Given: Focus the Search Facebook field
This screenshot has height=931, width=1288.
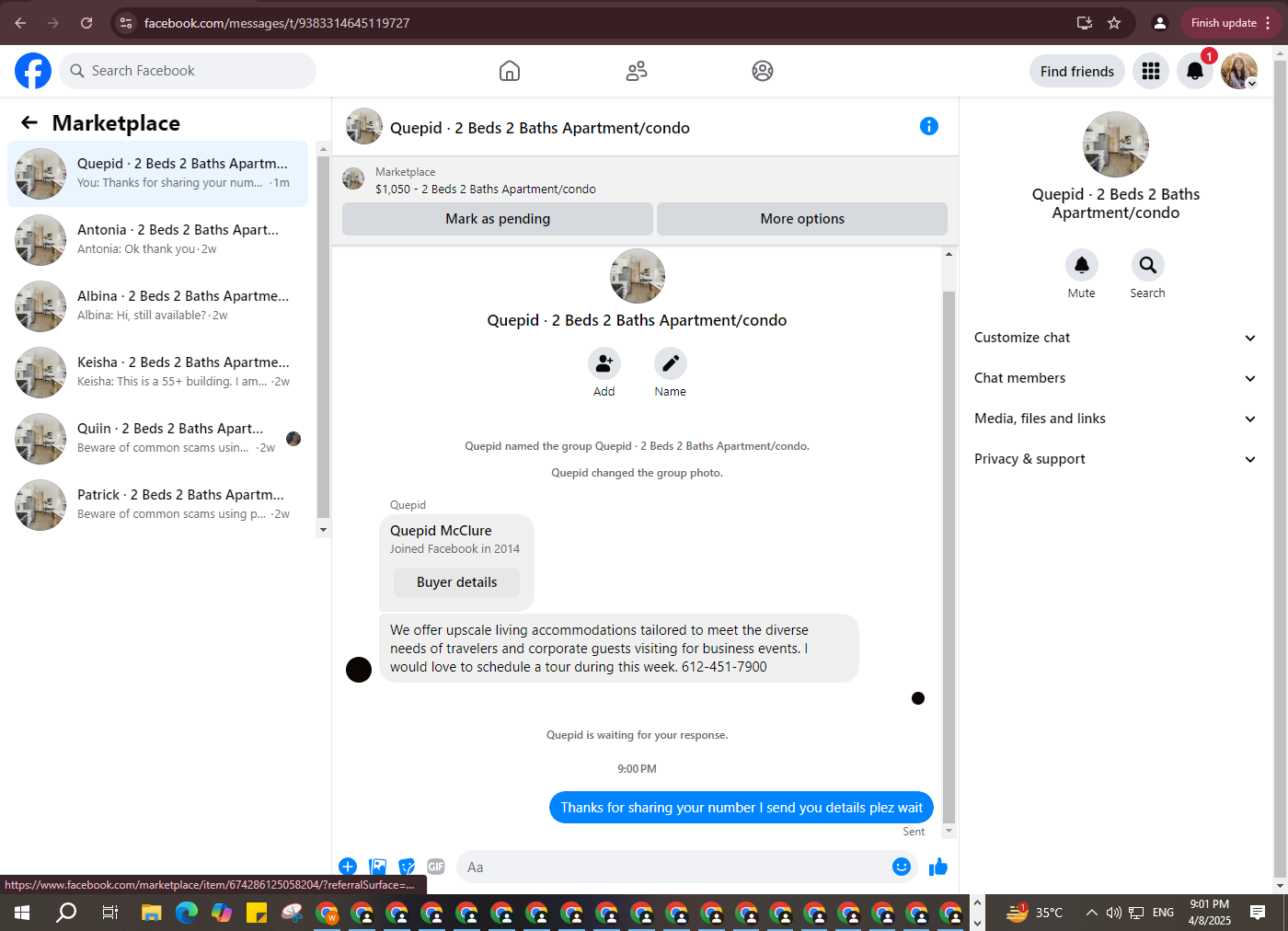Looking at the screenshot, I should (x=188, y=71).
